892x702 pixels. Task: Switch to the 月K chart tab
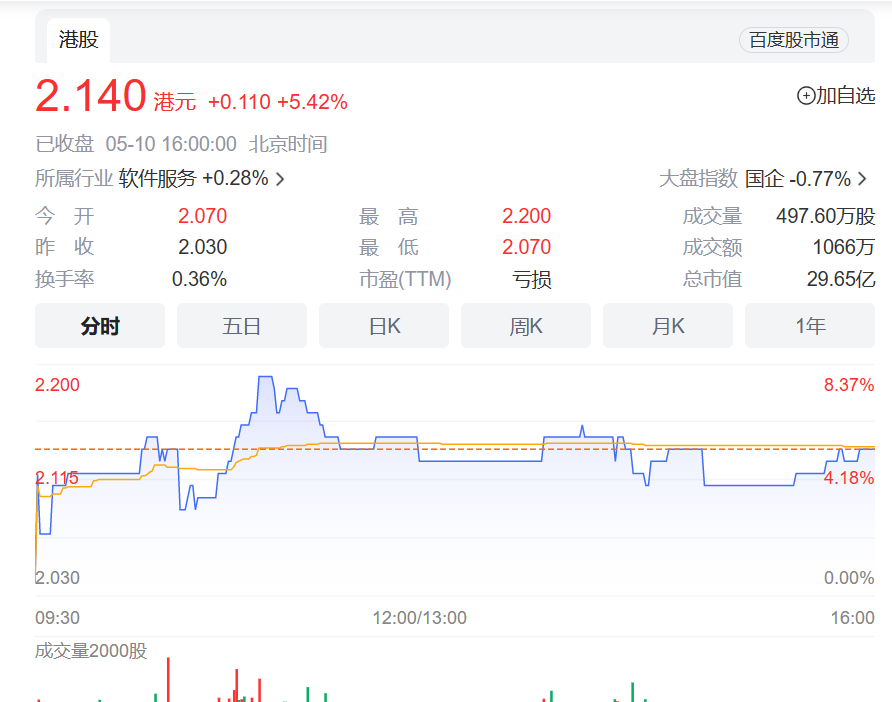click(668, 326)
